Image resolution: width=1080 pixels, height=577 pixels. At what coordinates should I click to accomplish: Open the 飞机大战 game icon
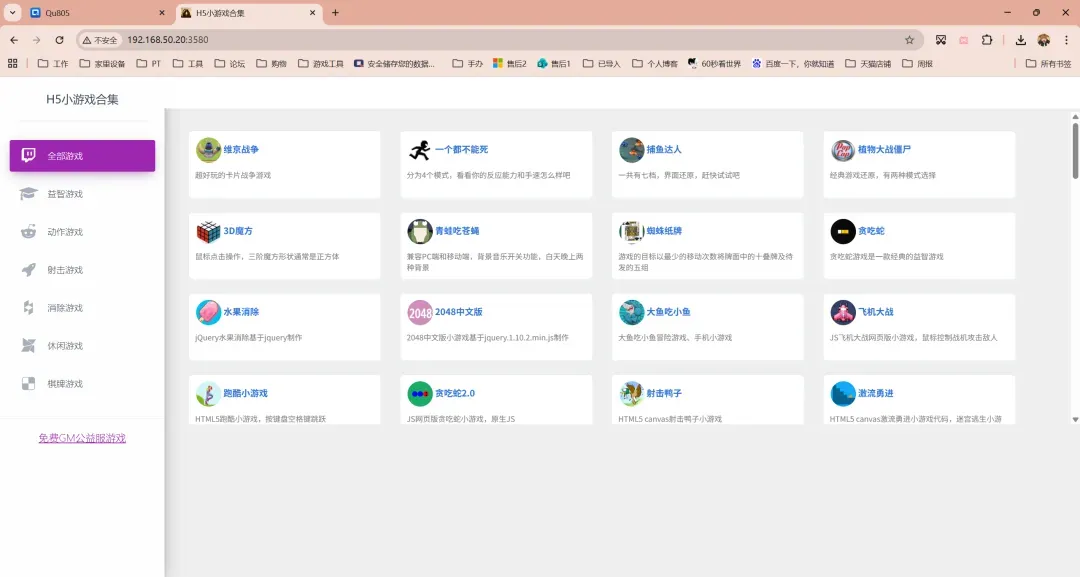coord(843,313)
